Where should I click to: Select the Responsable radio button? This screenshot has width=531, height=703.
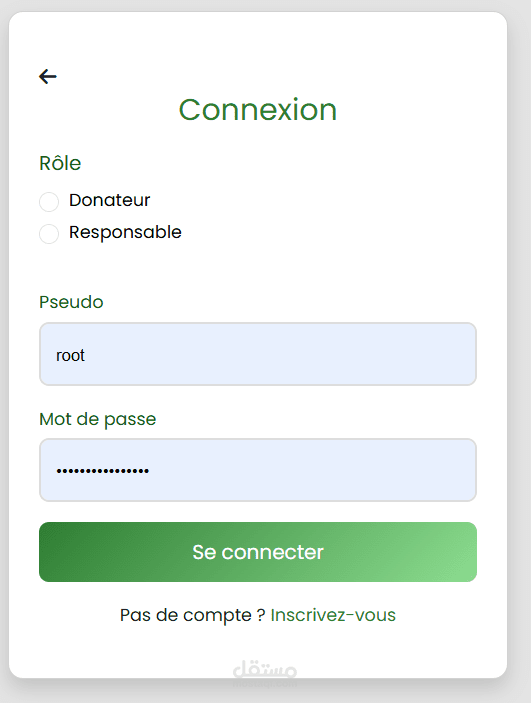[x=49, y=234]
